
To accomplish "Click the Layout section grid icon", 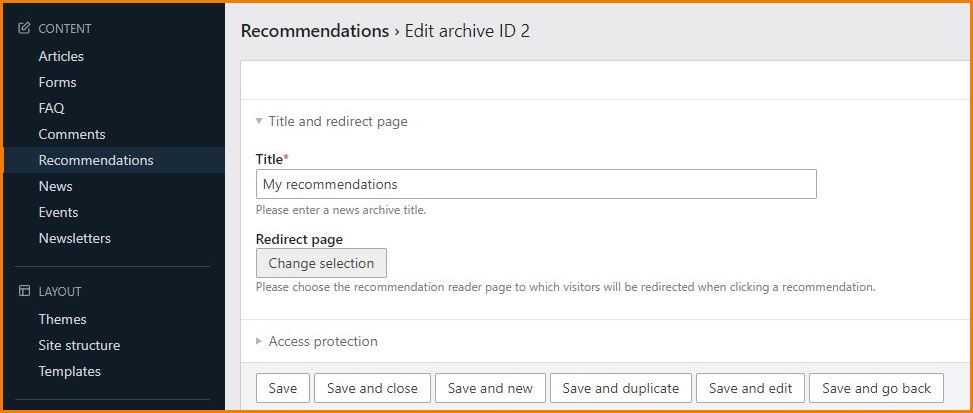I will [25, 292].
